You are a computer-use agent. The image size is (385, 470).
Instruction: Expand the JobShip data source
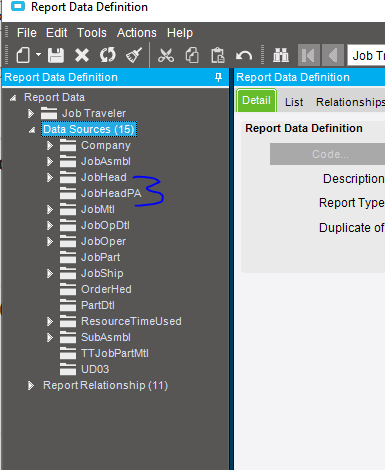pyautogui.click(x=50, y=273)
